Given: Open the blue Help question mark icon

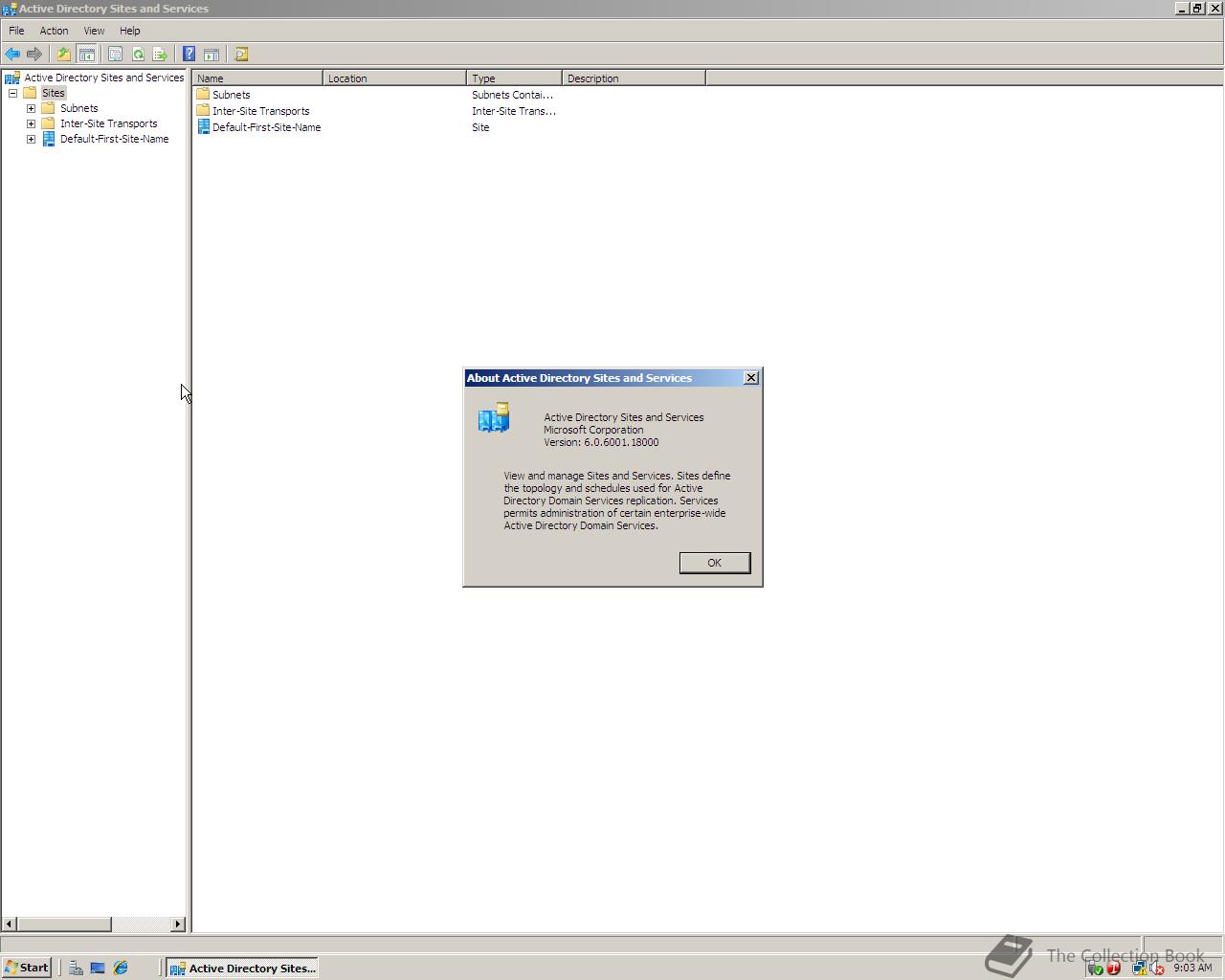Looking at the screenshot, I should pyautogui.click(x=189, y=55).
